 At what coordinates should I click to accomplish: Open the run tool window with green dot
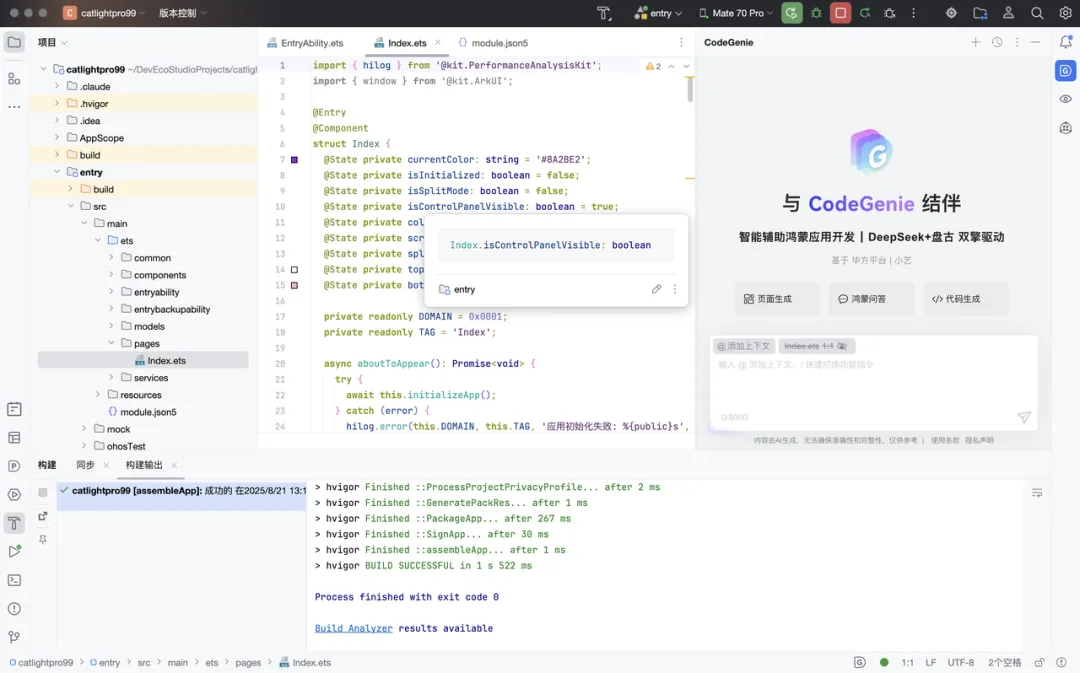(14, 552)
